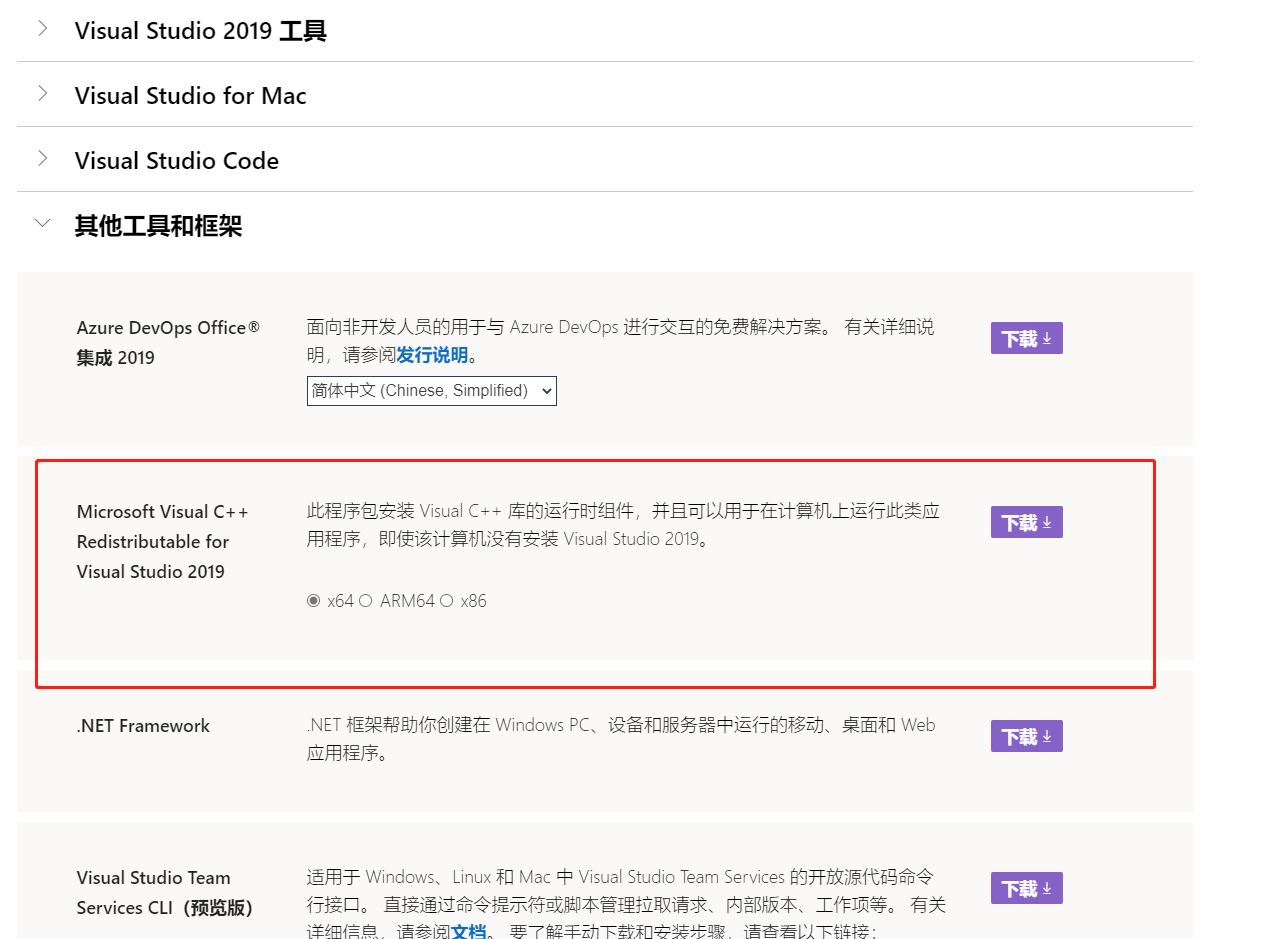Viewport: 1273px width, 939px height.
Task: Open the Visual Studio 2019 工具 heading
Action: click(201, 31)
